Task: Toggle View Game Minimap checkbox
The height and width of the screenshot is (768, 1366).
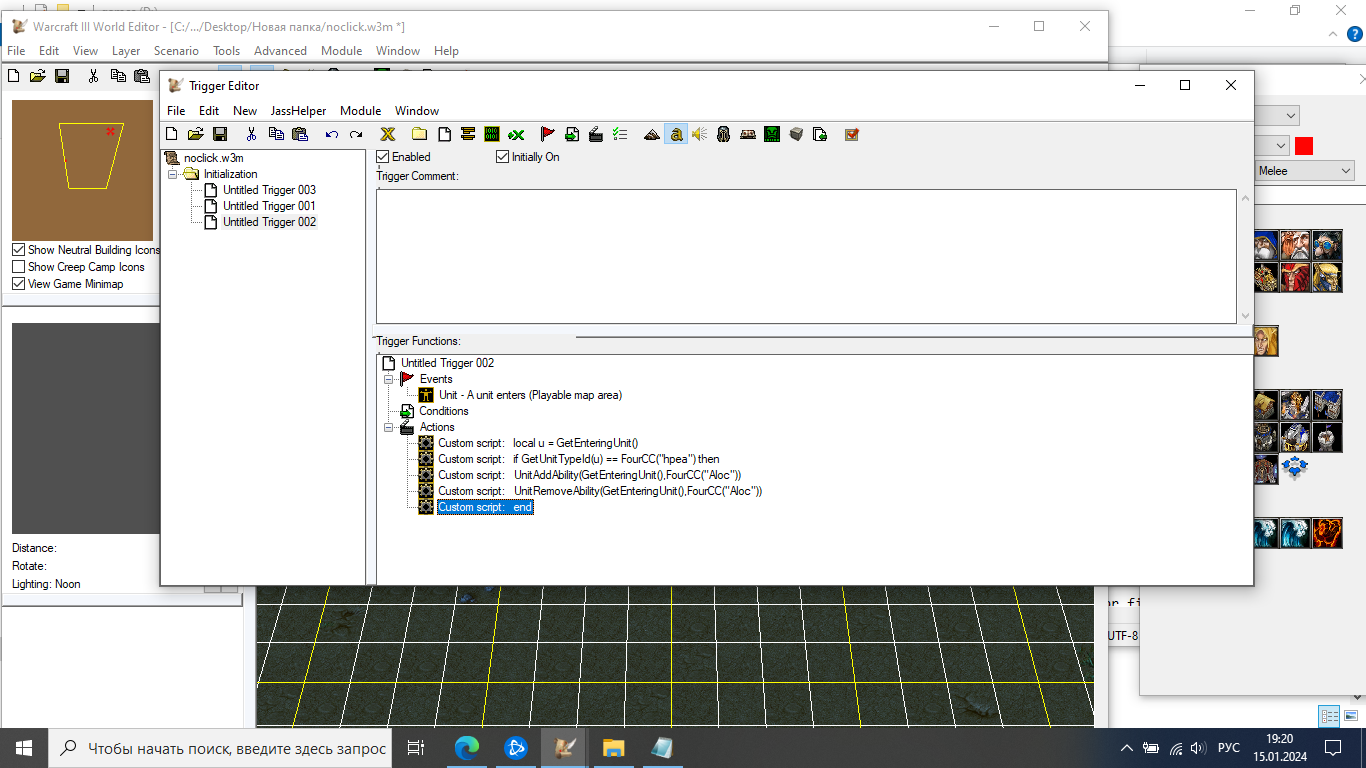Action: 18,284
